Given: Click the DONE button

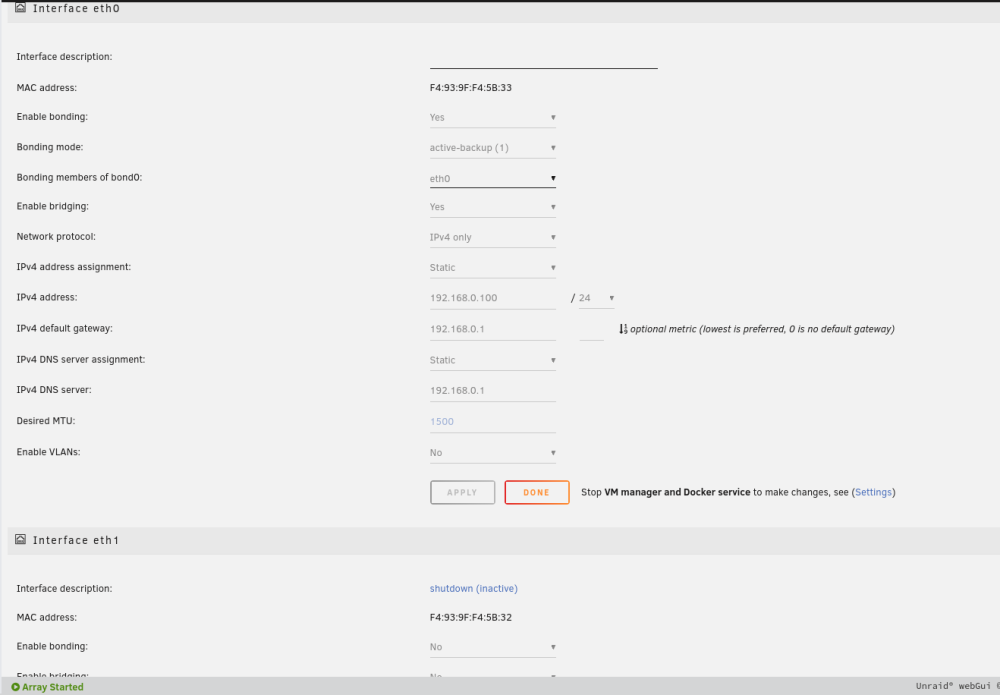Looking at the screenshot, I should tap(537, 492).
